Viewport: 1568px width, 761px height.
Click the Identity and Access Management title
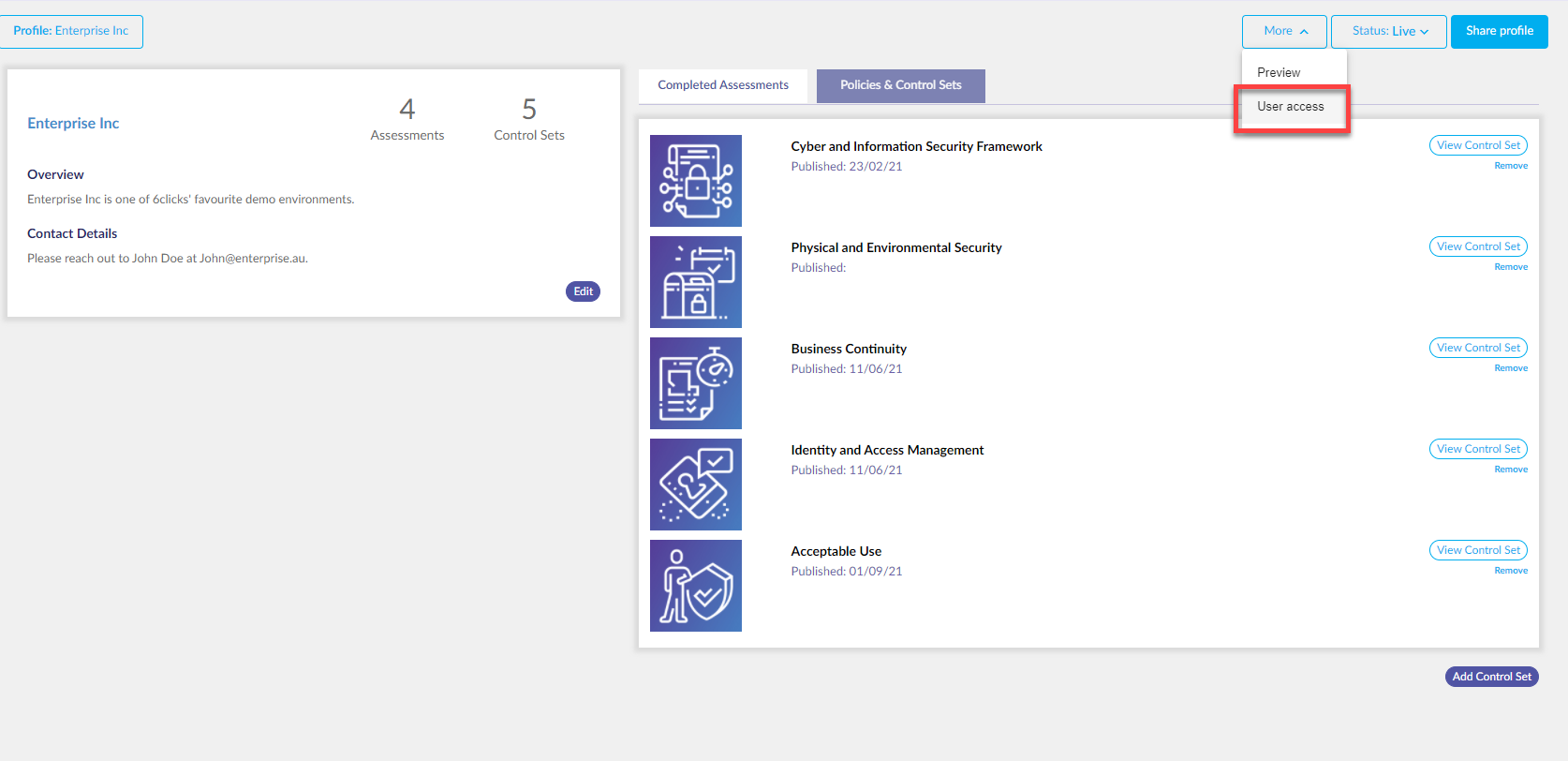(x=887, y=450)
